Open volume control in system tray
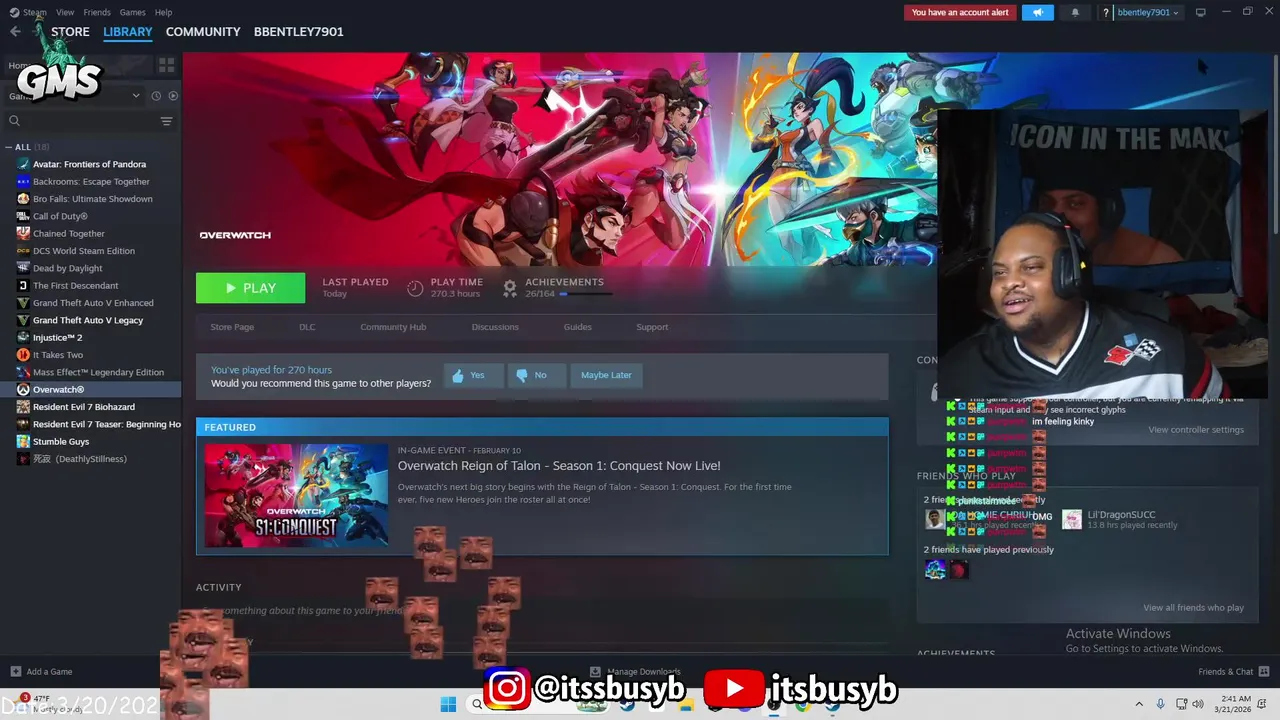 (x=1198, y=704)
